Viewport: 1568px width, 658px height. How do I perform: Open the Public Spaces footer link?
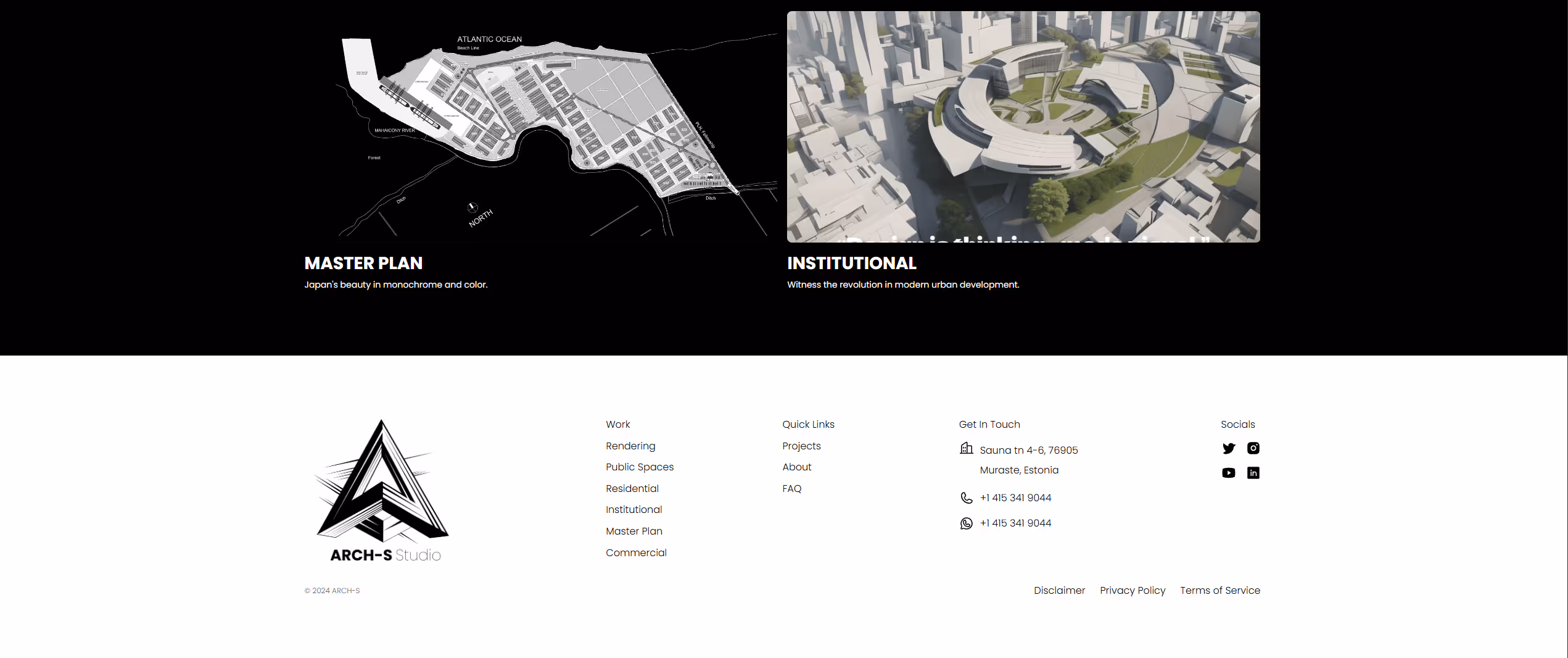point(640,467)
